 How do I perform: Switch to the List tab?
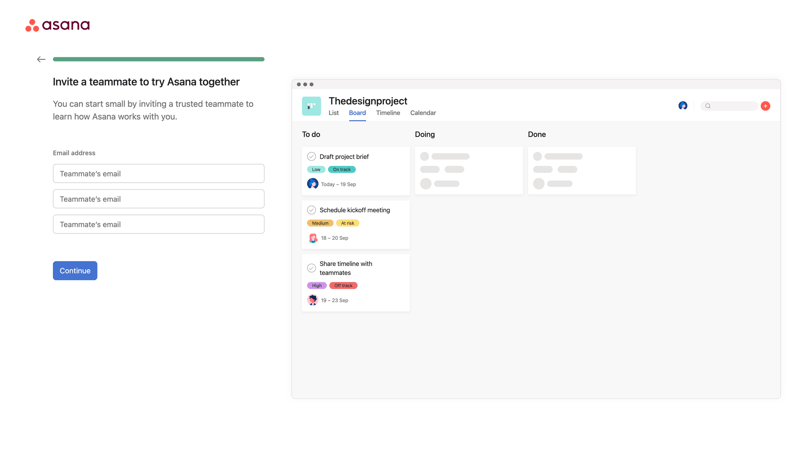(x=334, y=113)
